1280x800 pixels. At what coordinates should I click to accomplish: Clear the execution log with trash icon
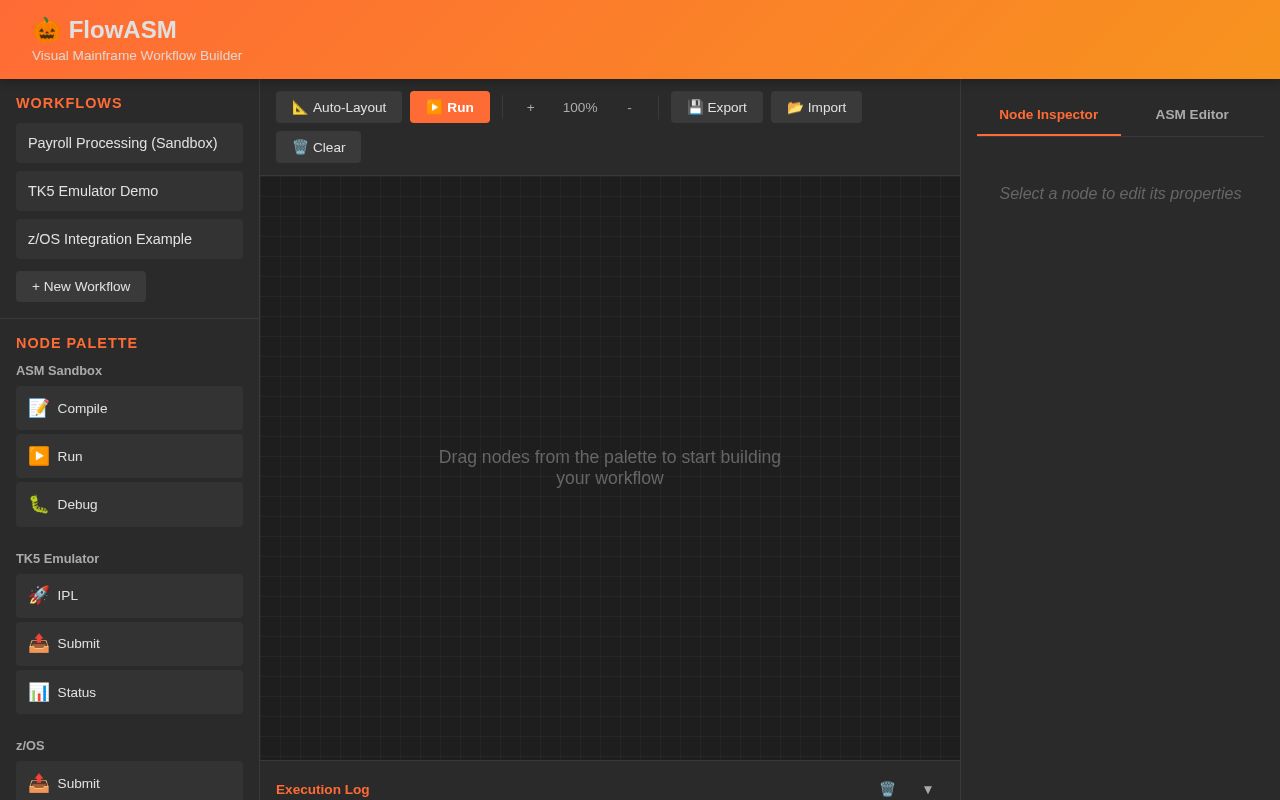point(887,789)
